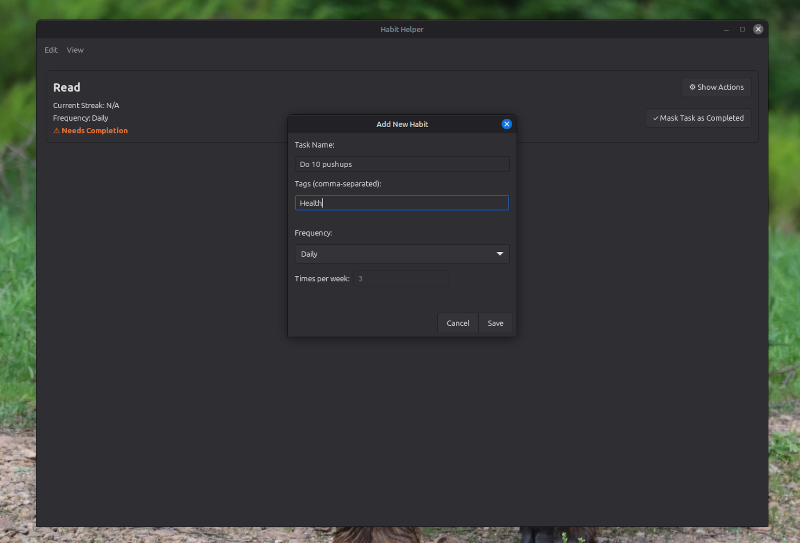Minimize the Habit Helper window
Screen dimensions: 800x543
pos(726,30)
